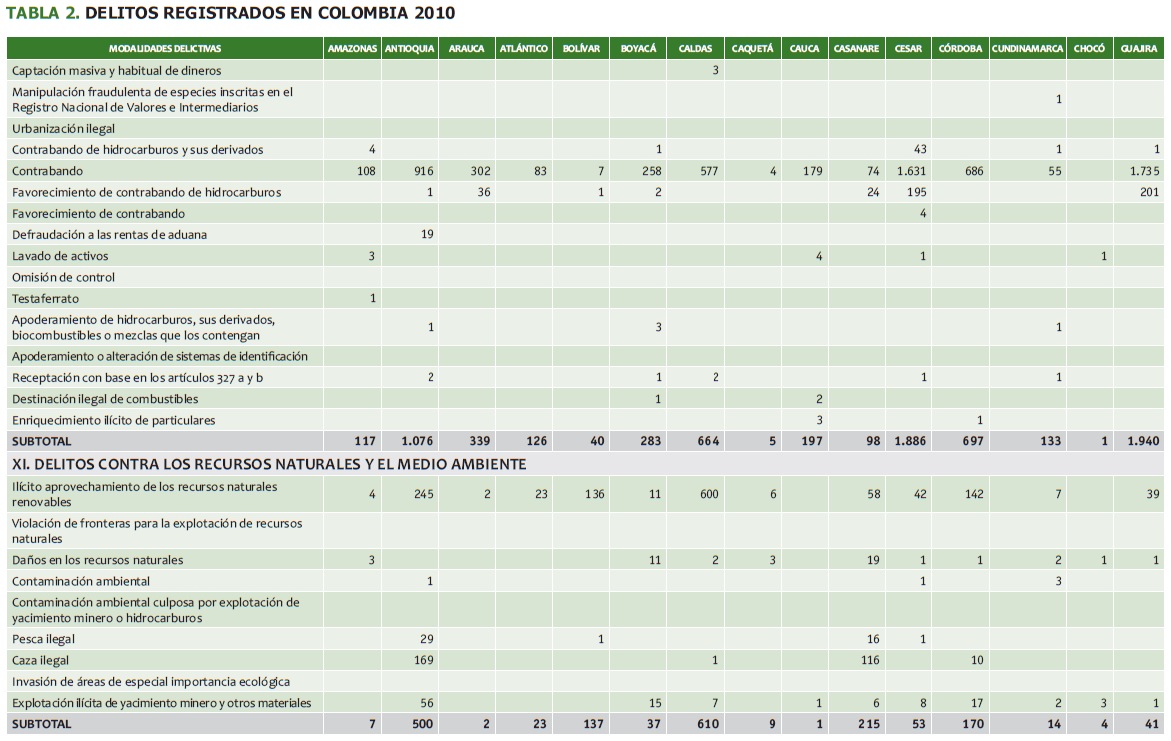This screenshot has height=741, width=1171.
Task: Select the Contrabando value 1.735 under Guajira
Action: coord(1144,171)
